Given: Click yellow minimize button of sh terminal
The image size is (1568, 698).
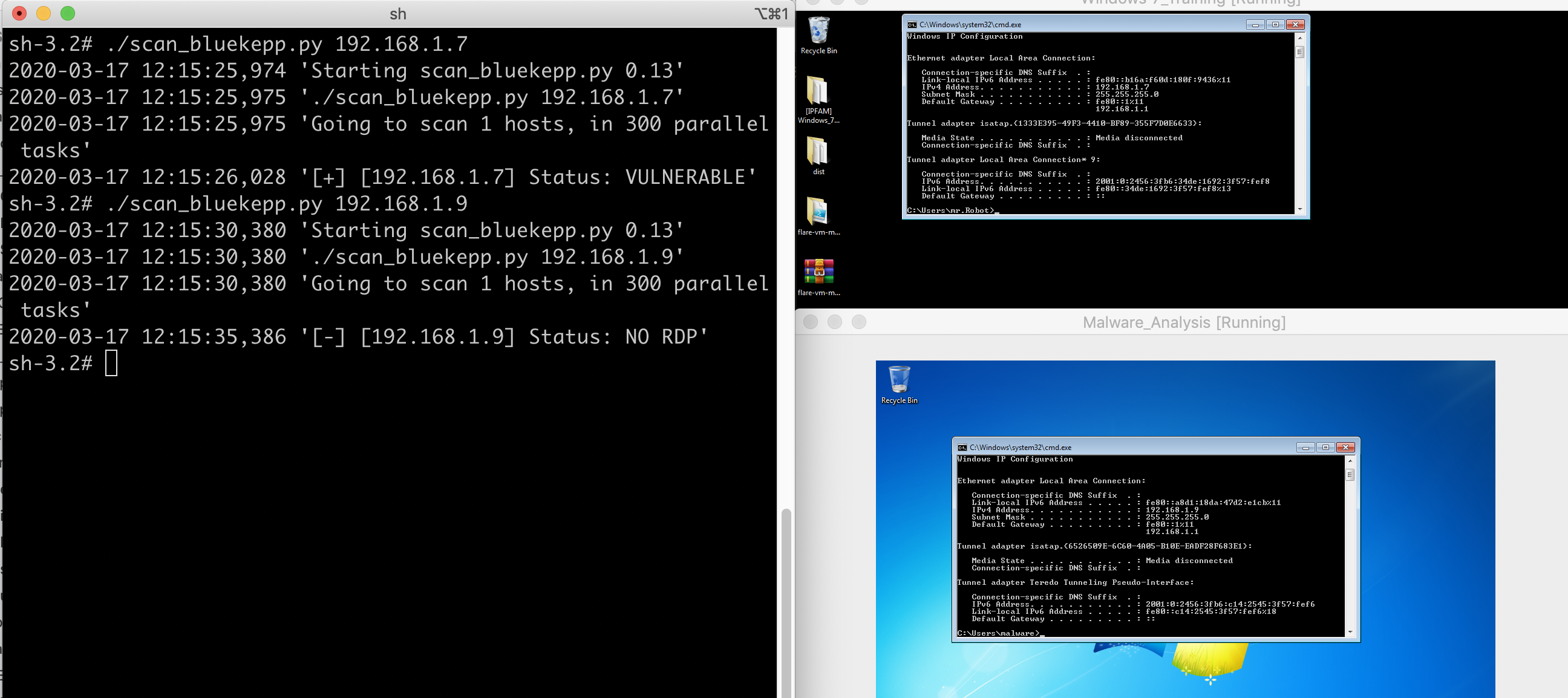Looking at the screenshot, I should [x=44, y=13].
